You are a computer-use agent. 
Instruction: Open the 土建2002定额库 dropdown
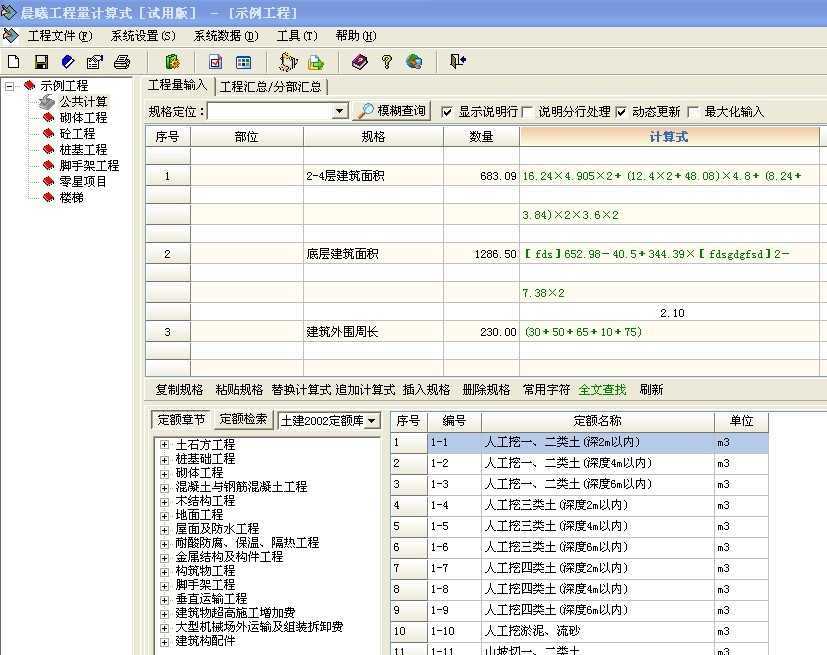coord(372,421)
